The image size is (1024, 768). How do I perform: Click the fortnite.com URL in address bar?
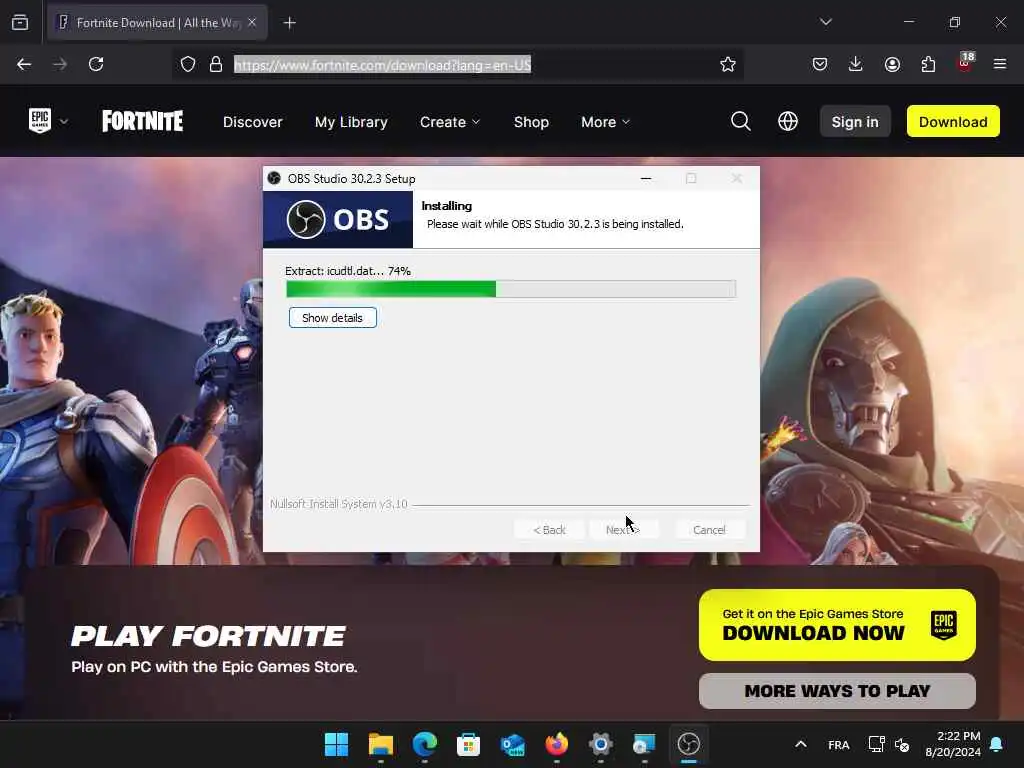(383, 65)
